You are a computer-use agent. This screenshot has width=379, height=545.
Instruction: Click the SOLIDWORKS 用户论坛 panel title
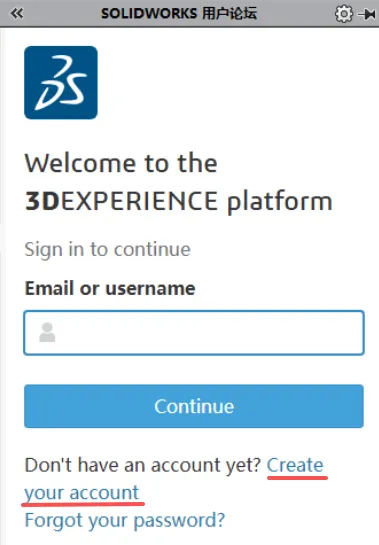click(x=179, y=14)
